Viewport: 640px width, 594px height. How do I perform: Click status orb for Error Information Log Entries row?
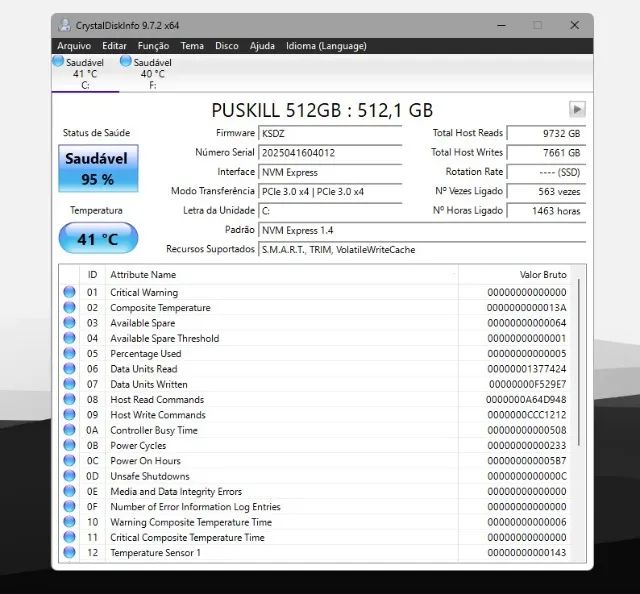coord(69,506)
